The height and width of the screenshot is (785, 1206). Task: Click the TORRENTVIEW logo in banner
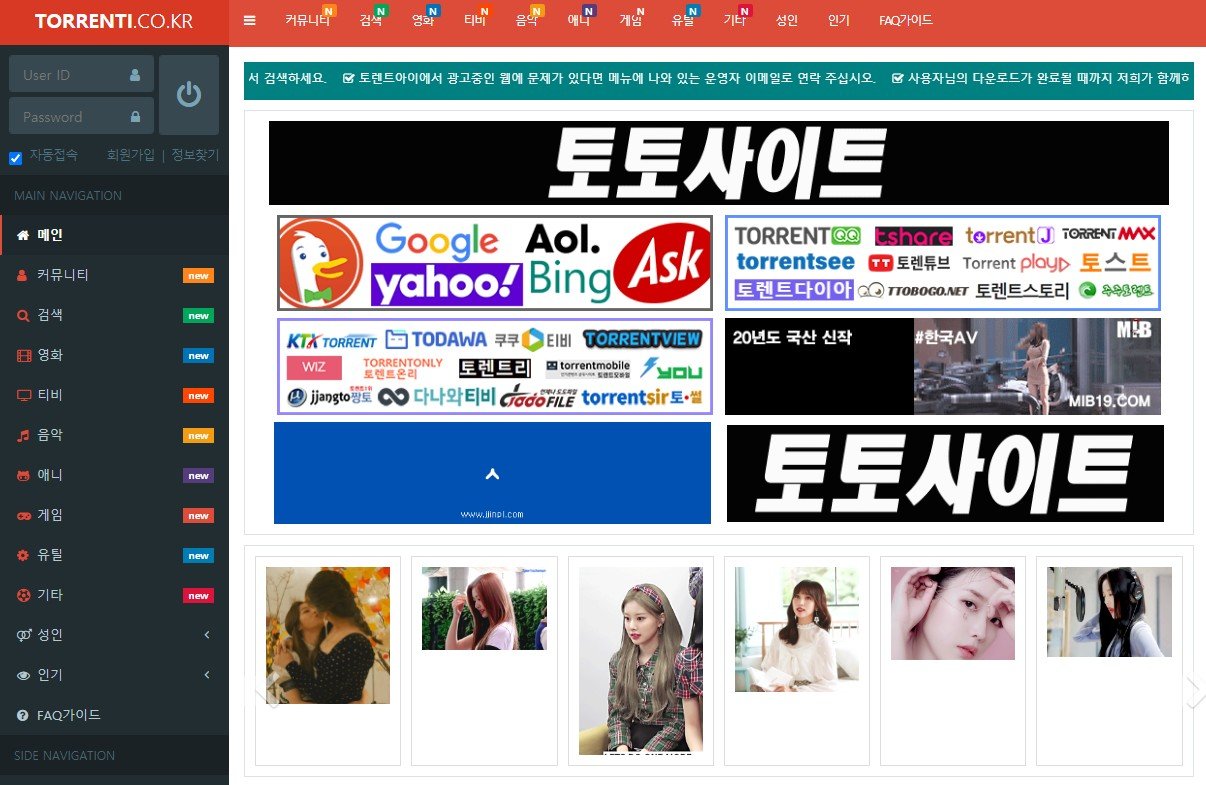coord(644,338)
